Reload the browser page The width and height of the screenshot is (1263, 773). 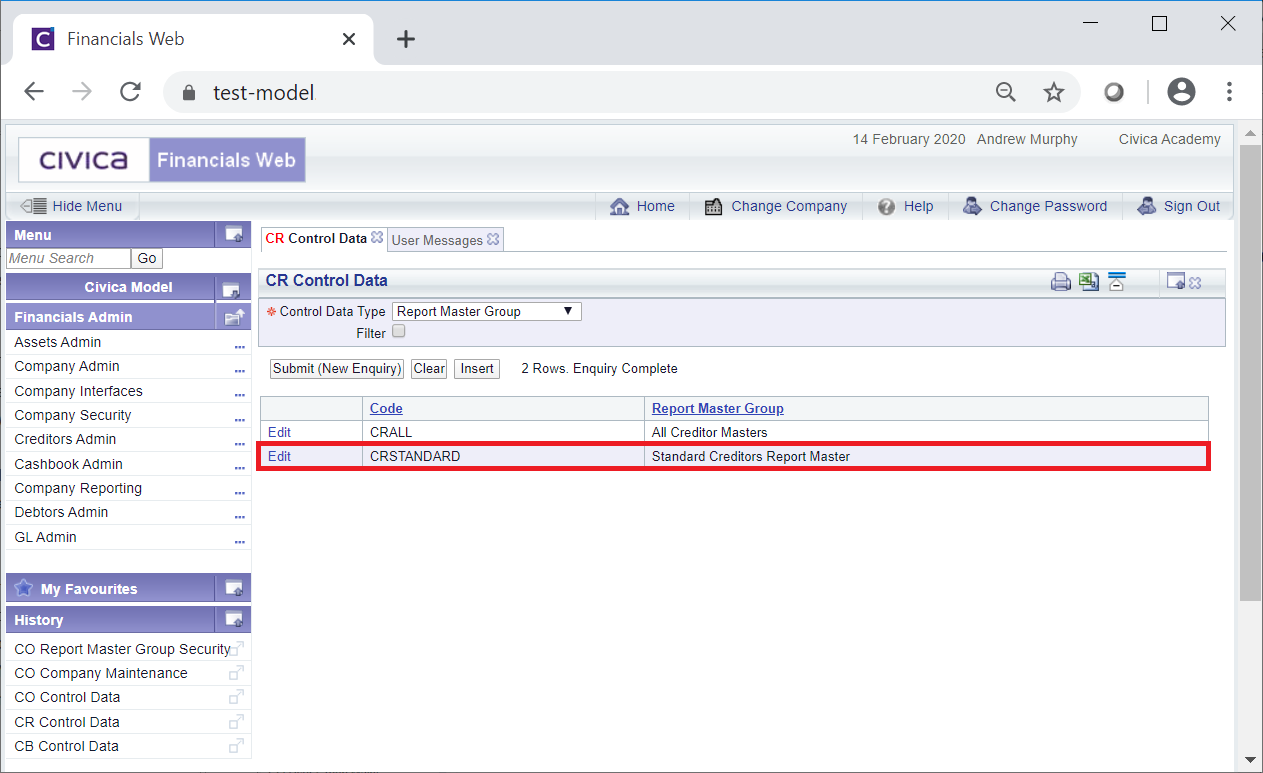130,92
